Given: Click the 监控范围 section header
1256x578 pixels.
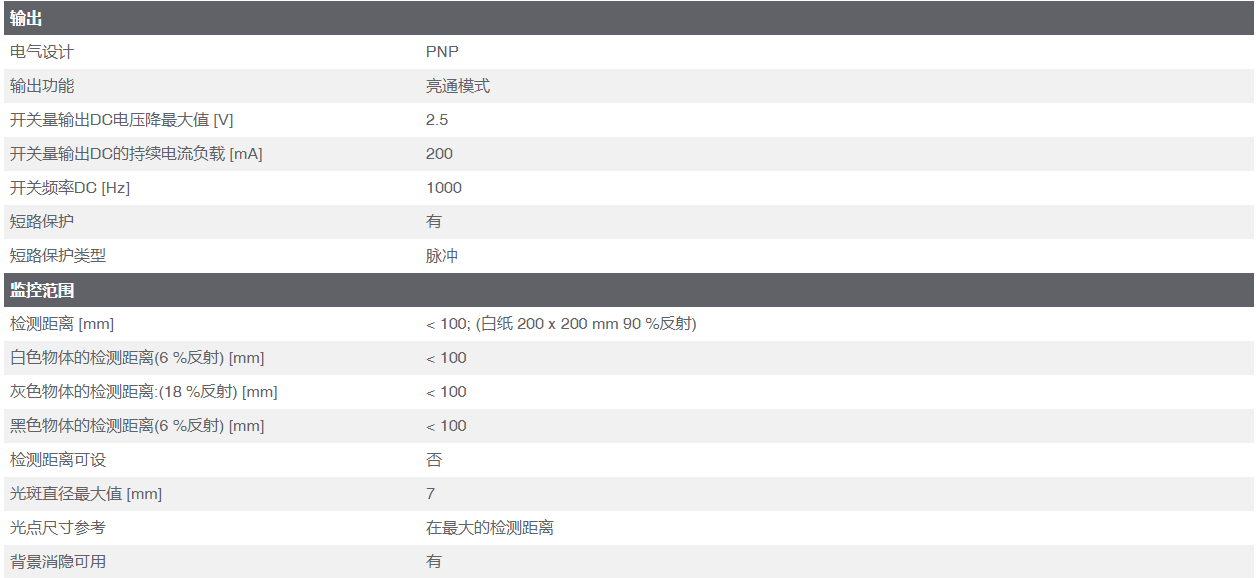Looking at the screenshot, I should 42,290.
